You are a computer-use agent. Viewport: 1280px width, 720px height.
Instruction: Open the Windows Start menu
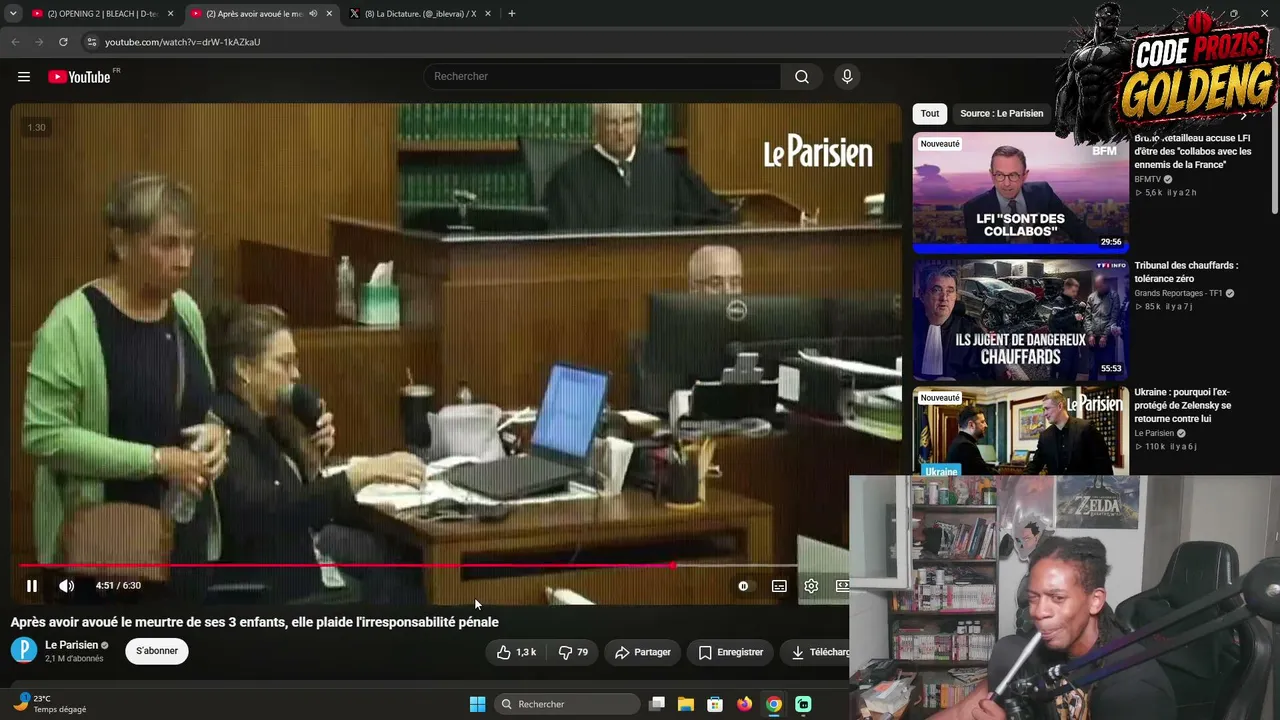click(478, 704)
